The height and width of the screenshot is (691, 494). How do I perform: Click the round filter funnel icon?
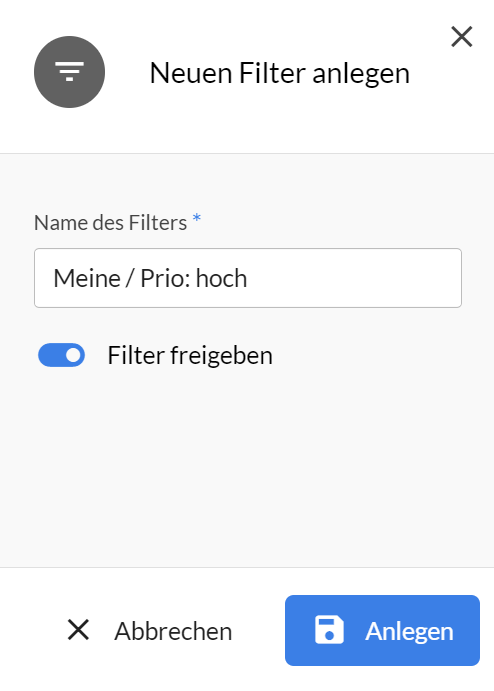[x=69, y=72]
